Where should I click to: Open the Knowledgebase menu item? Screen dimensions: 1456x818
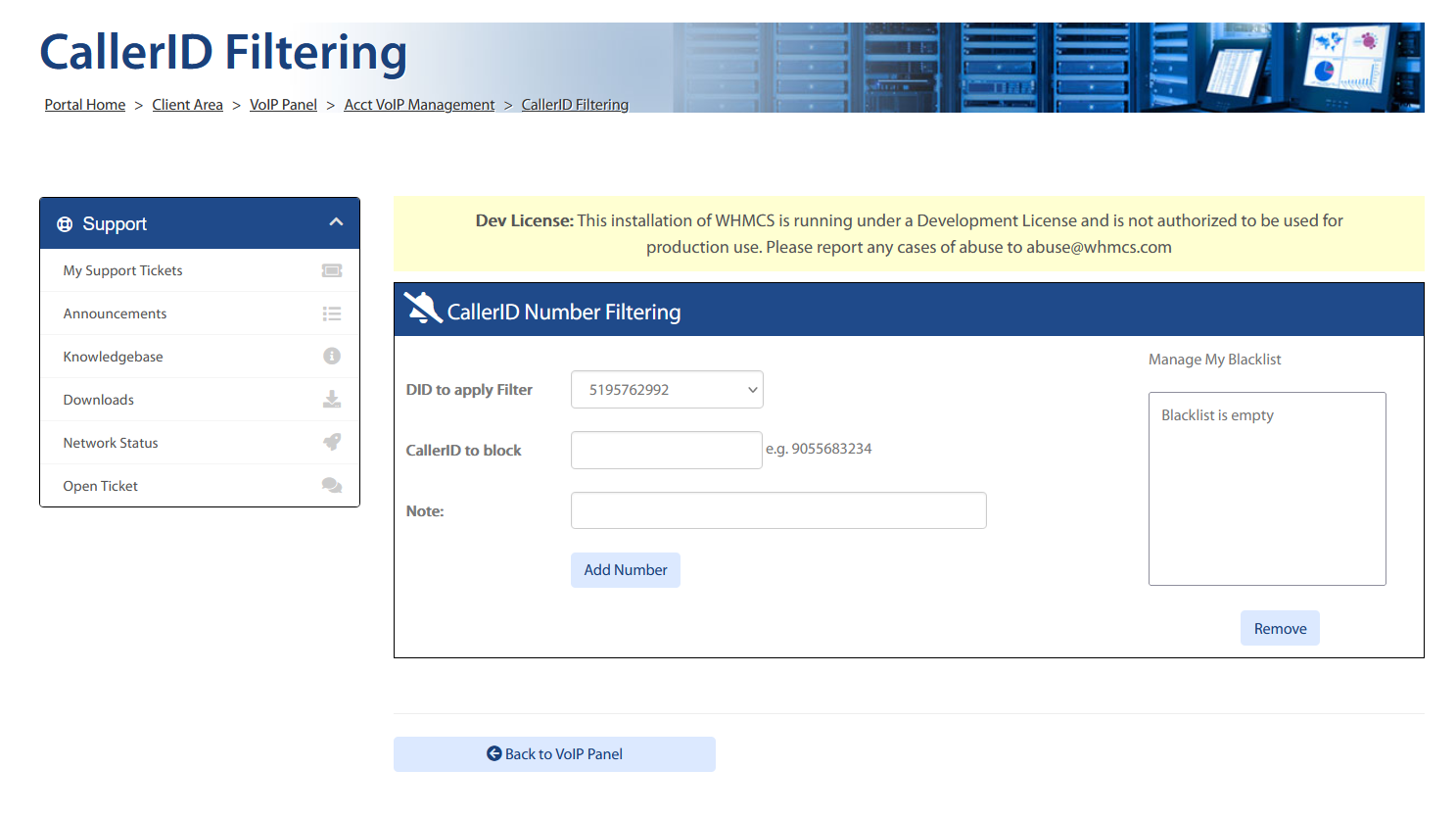200,357
